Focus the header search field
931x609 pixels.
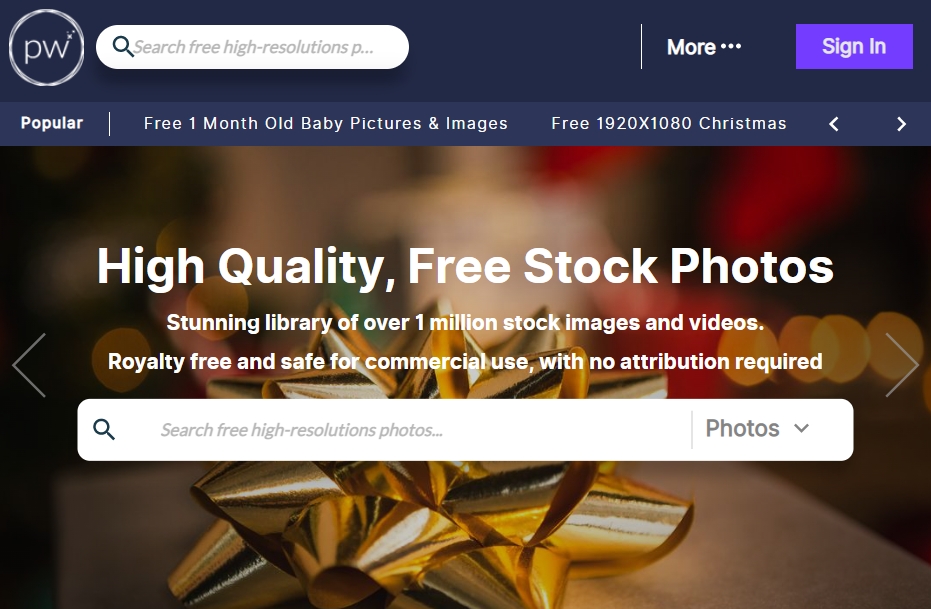(252, 47)
